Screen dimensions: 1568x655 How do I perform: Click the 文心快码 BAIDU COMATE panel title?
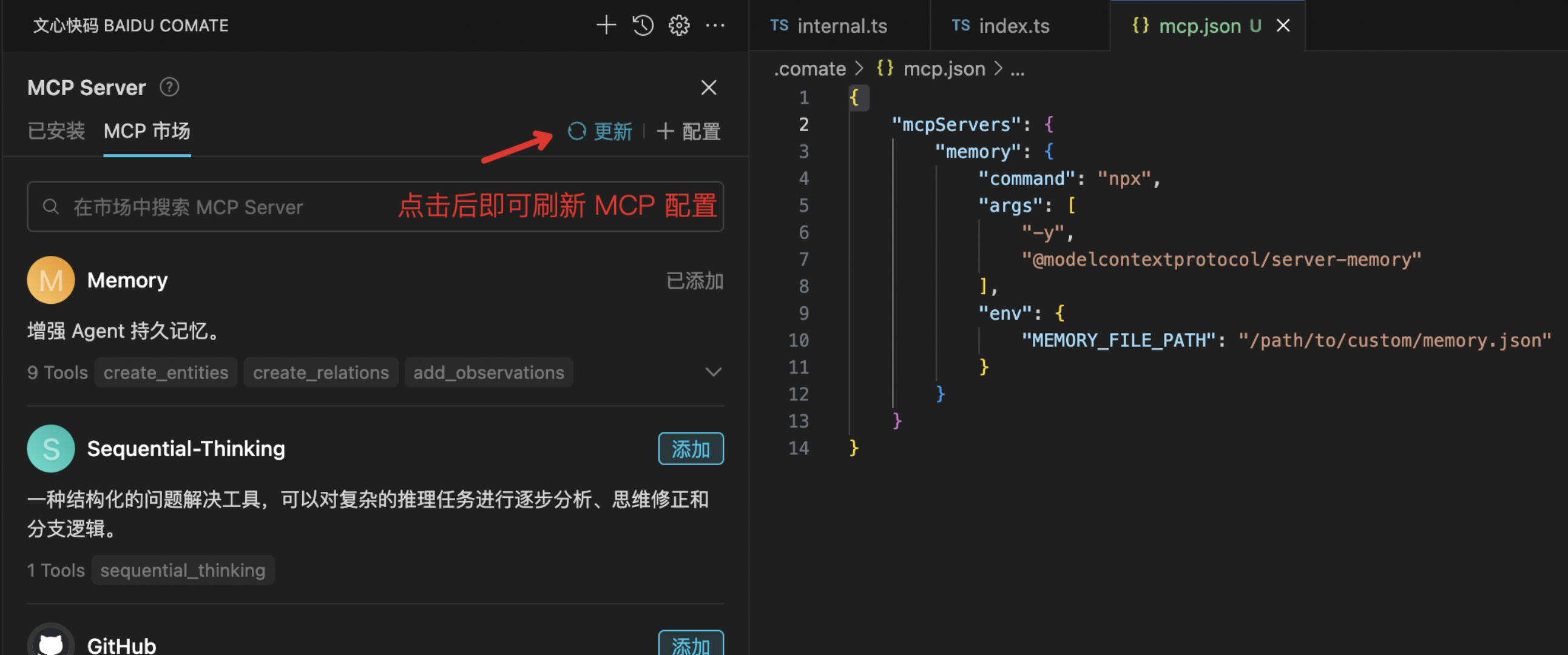(x=130, y=25)
